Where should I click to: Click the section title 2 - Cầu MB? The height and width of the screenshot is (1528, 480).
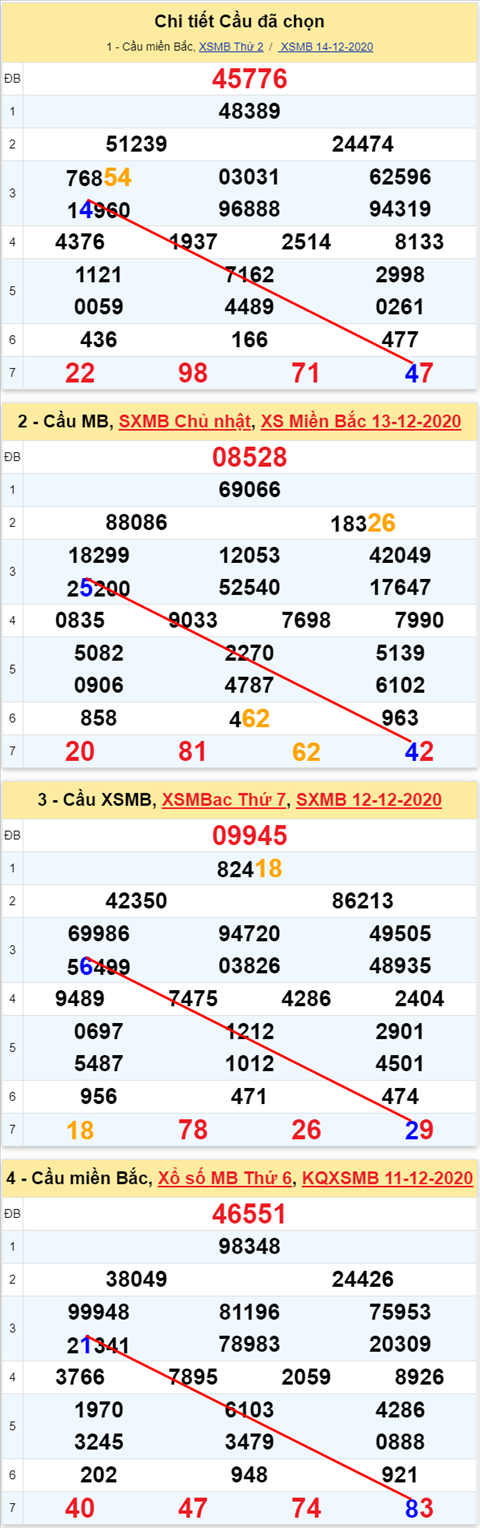tap(64, 422)
